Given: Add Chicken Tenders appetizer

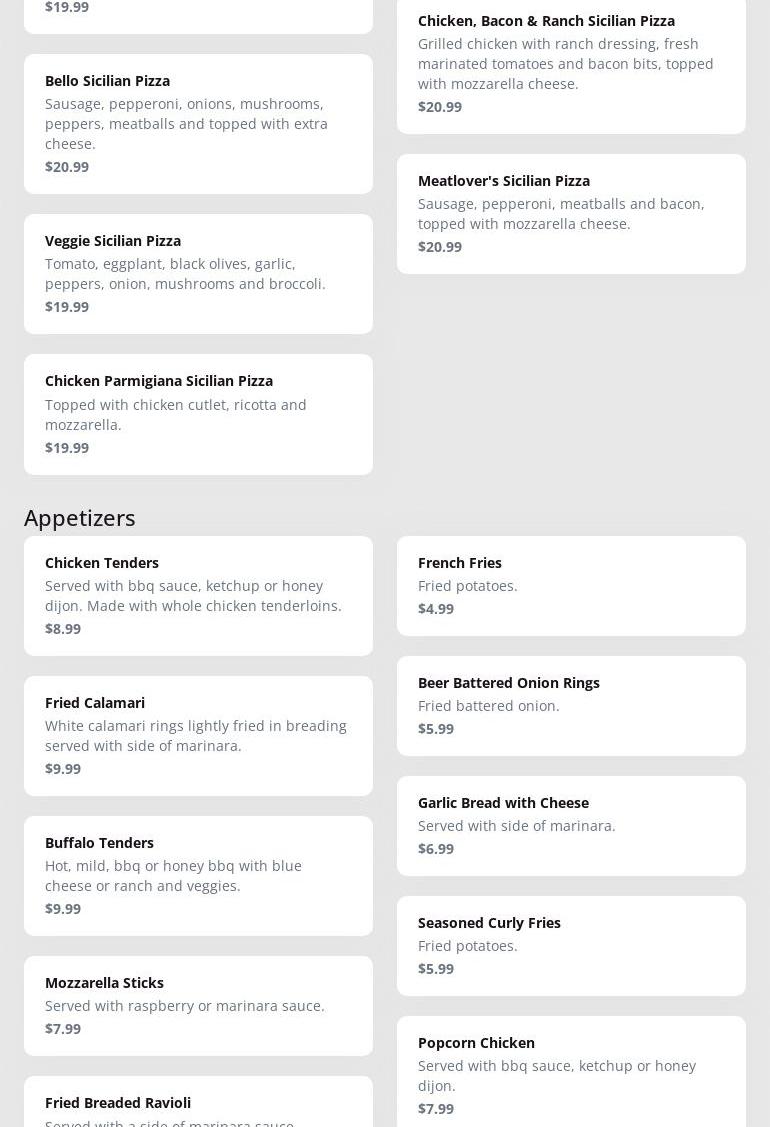Looking at the screenshot, I should (x=198, y=595).
